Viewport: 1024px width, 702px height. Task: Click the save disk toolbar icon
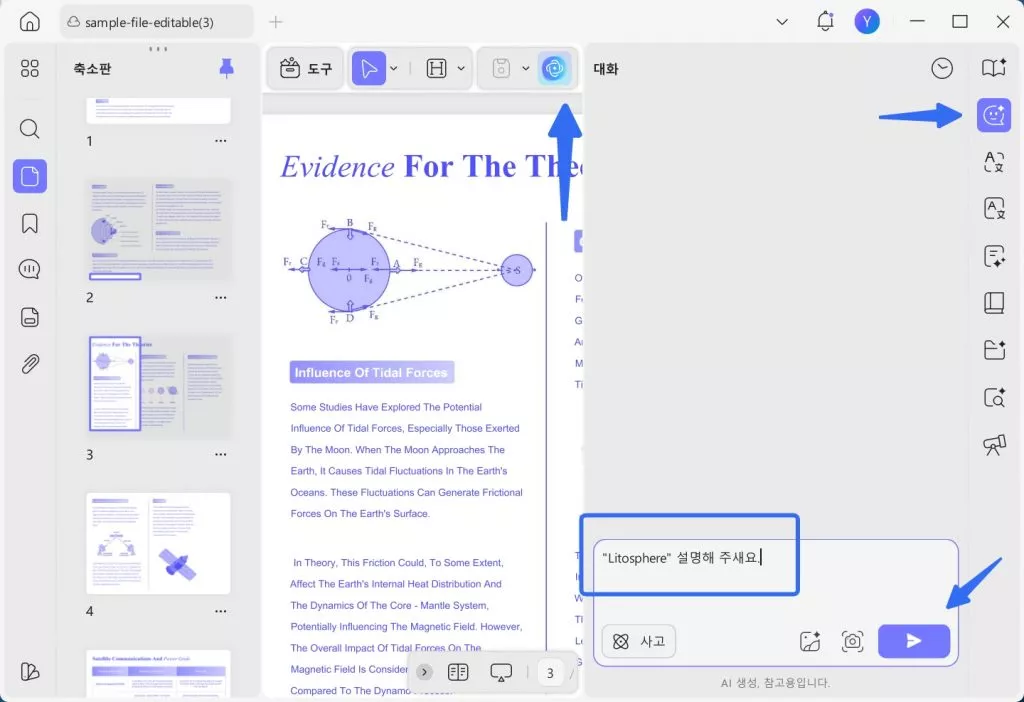[x=501, y=69]
